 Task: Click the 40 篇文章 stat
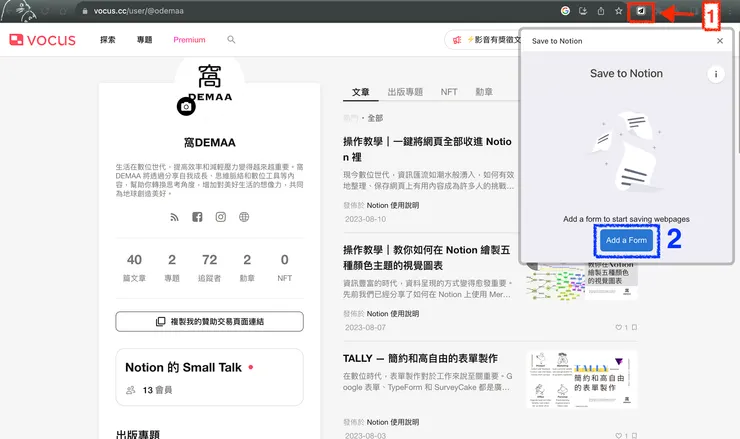click(x=134, y=268)
